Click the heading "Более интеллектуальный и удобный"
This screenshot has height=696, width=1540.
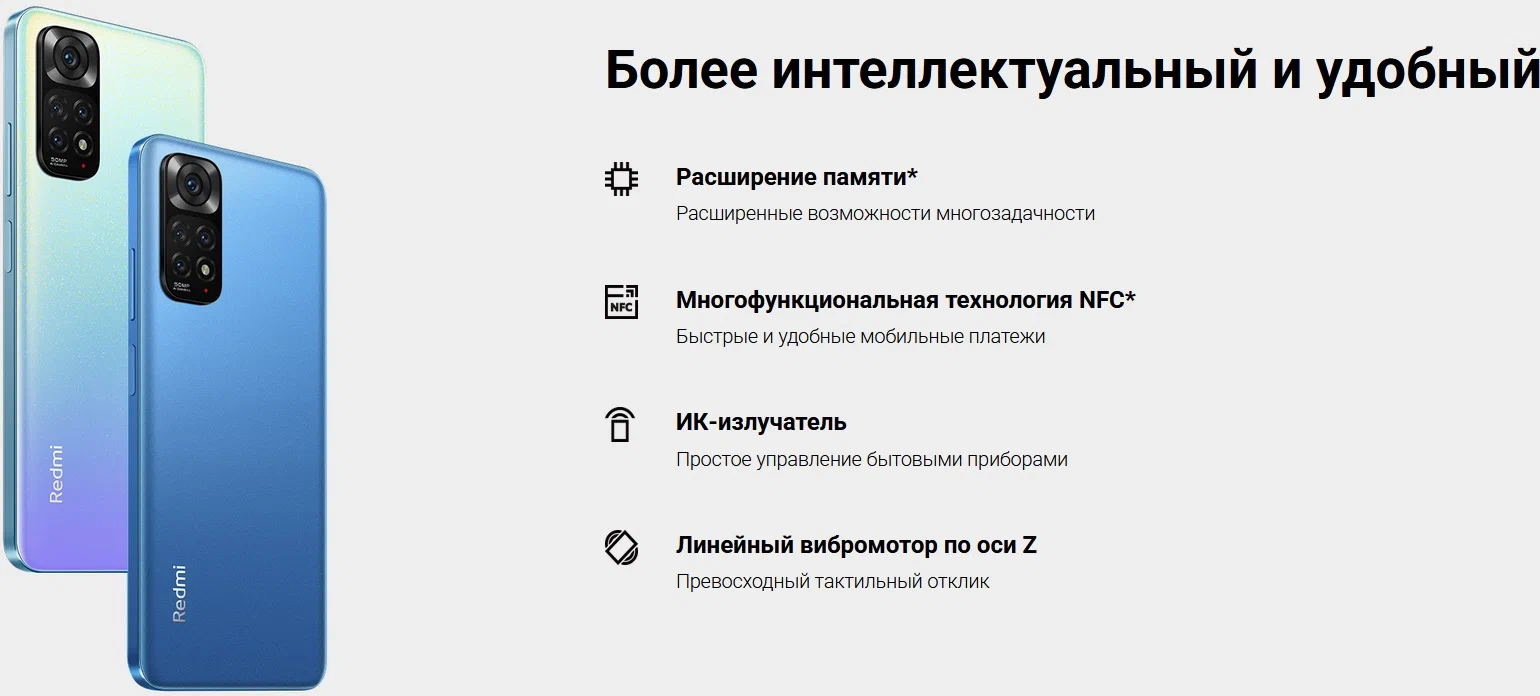pos(1070,70)
